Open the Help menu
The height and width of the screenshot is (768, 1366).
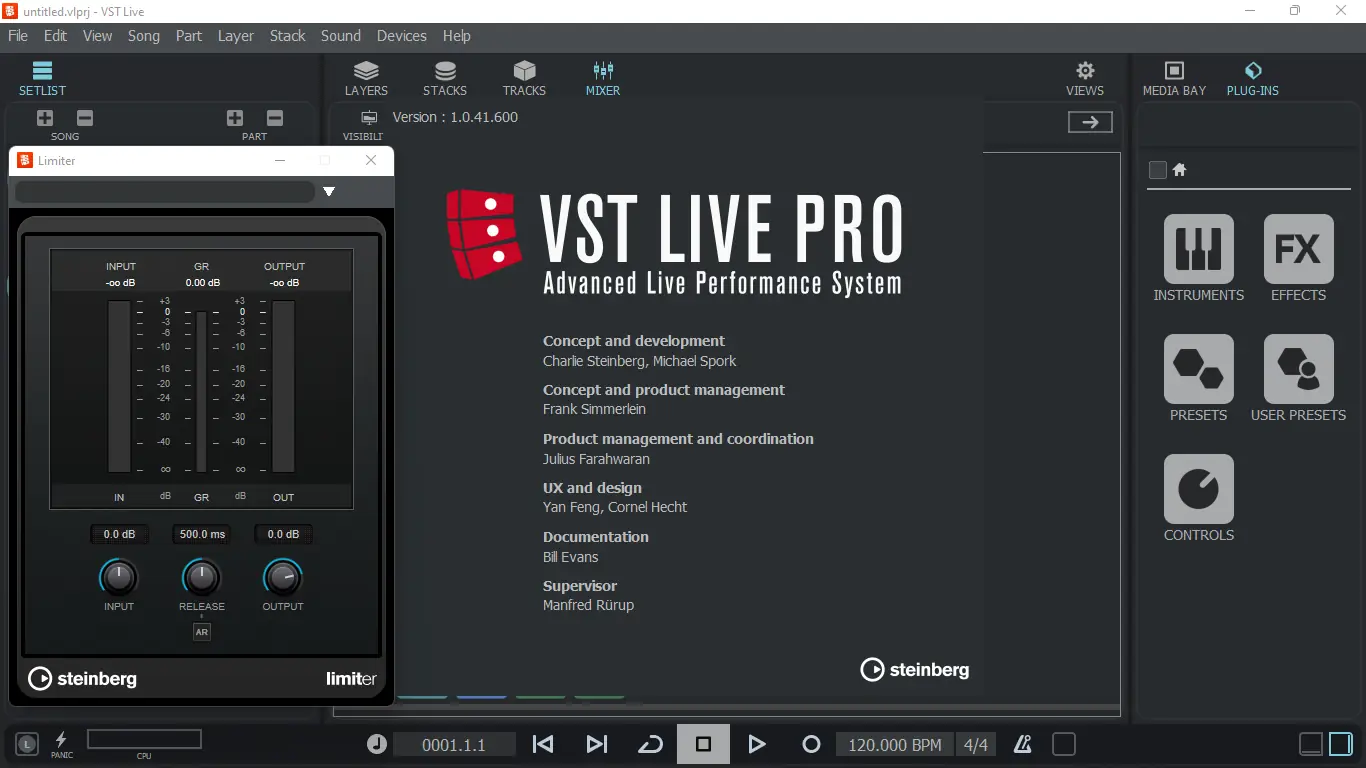(457, 36)
